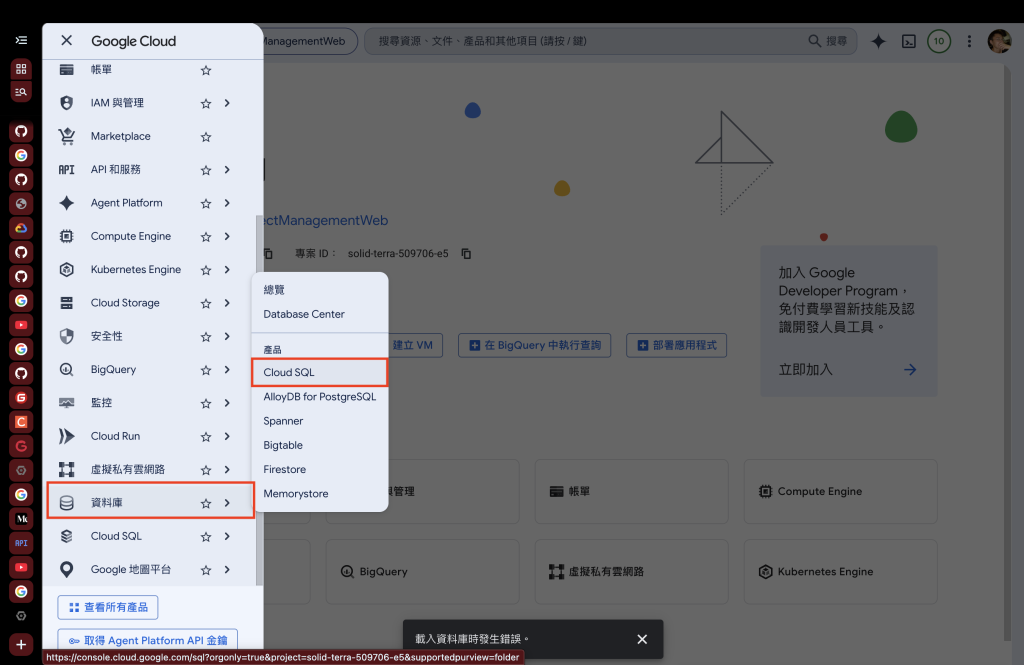Expand Kubernetes Engine submenu chevron
Screen dimensions: 1024x665
(227, 270)
